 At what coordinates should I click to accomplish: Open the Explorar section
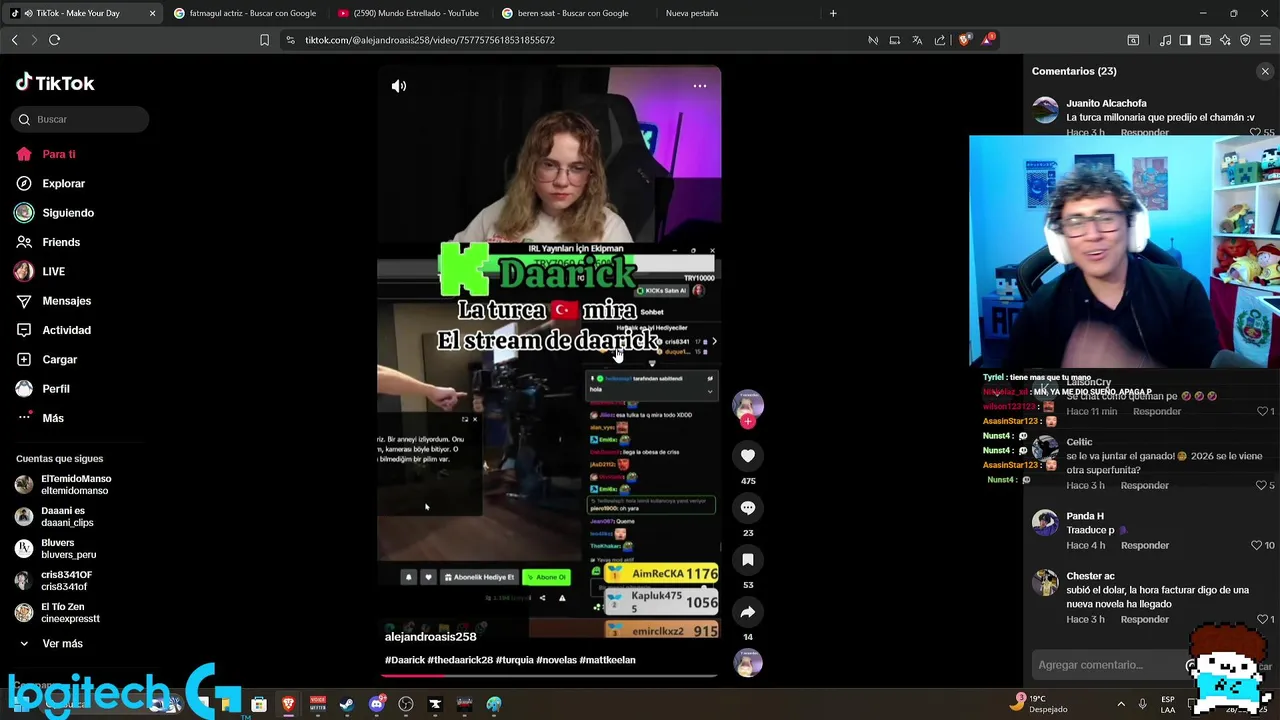coord(63,184)
